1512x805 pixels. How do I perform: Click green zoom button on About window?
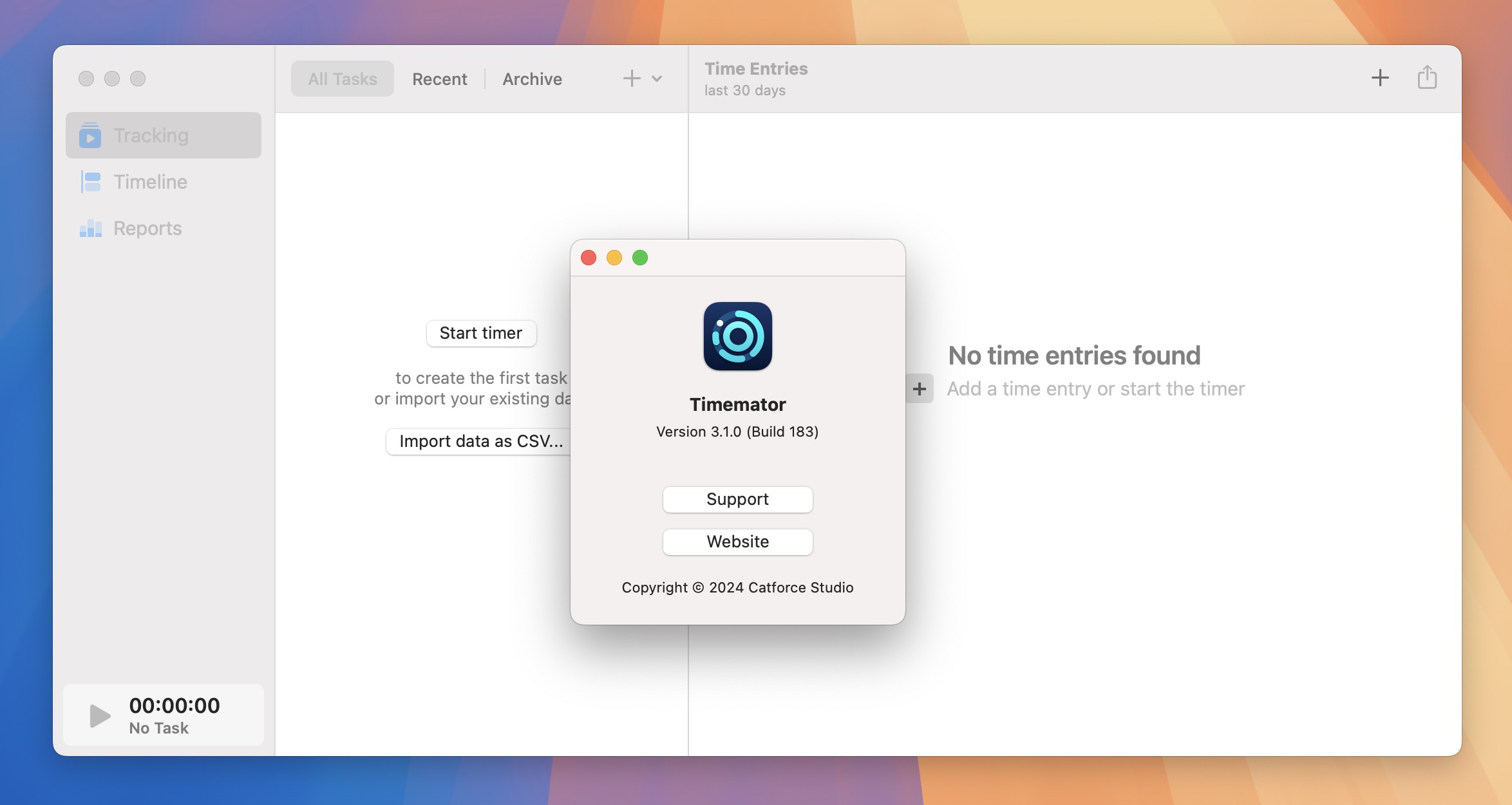640,258
